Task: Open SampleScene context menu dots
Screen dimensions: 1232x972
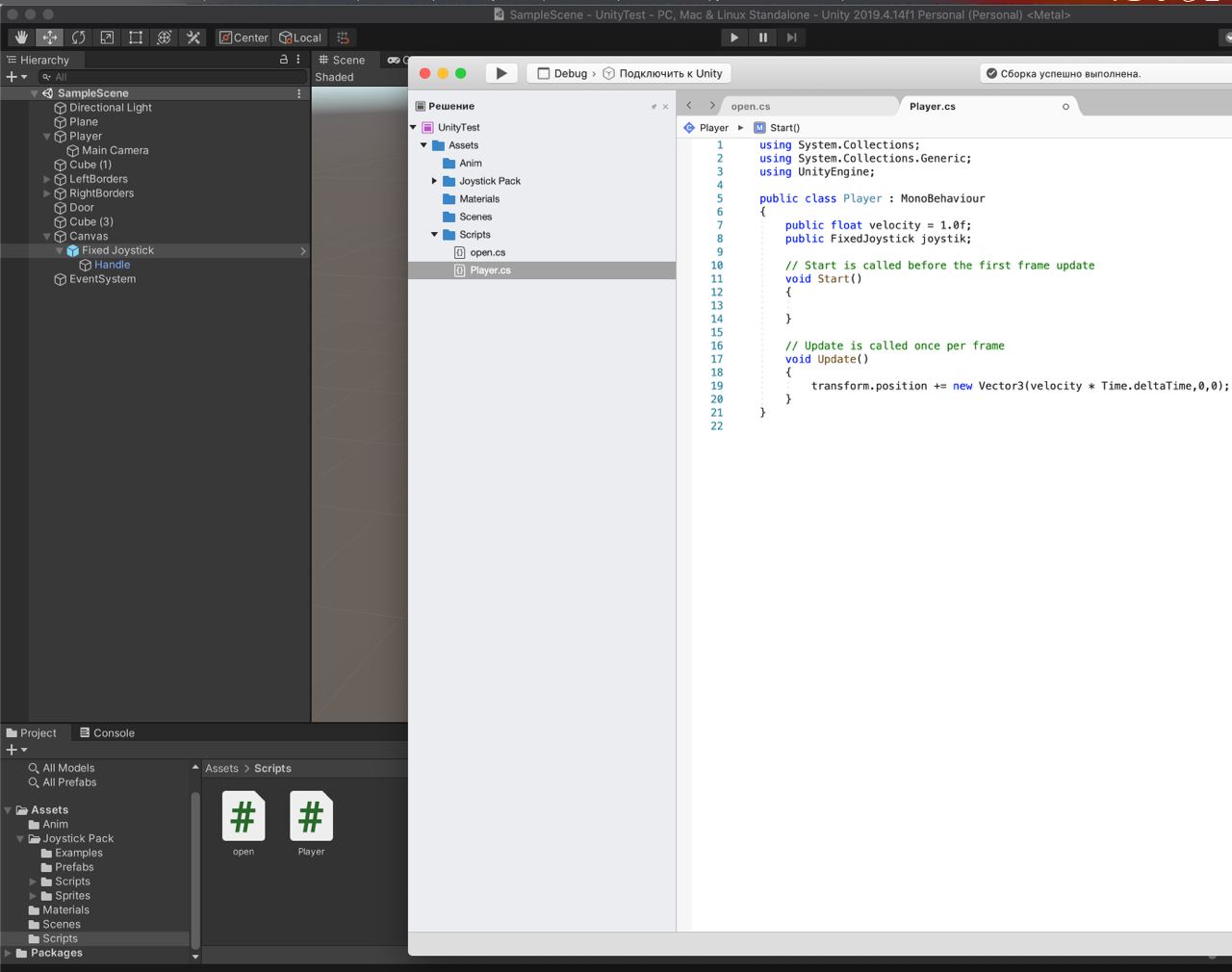Action: (299, 93)
